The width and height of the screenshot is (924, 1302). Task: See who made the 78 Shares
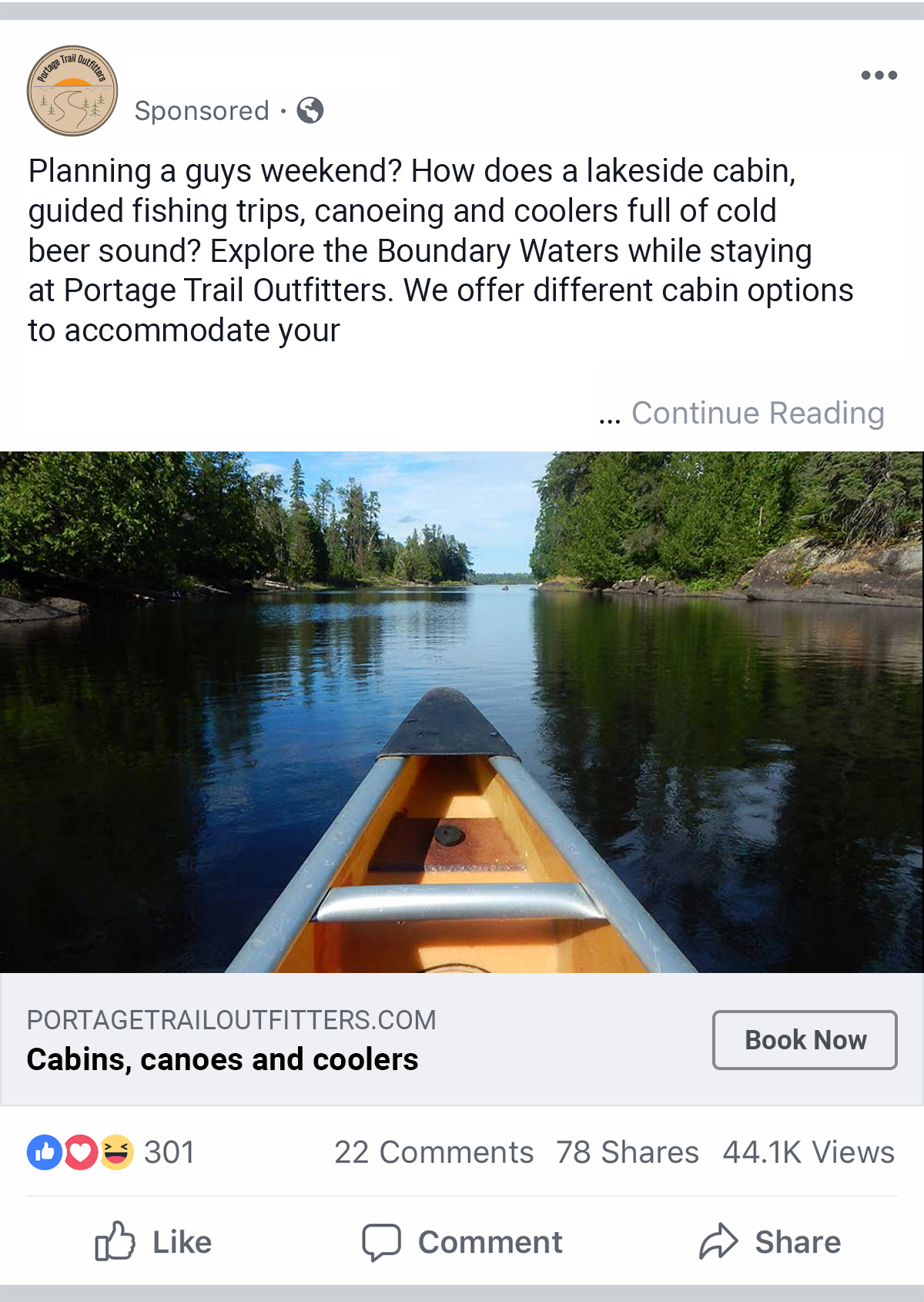coord(627,1153)
